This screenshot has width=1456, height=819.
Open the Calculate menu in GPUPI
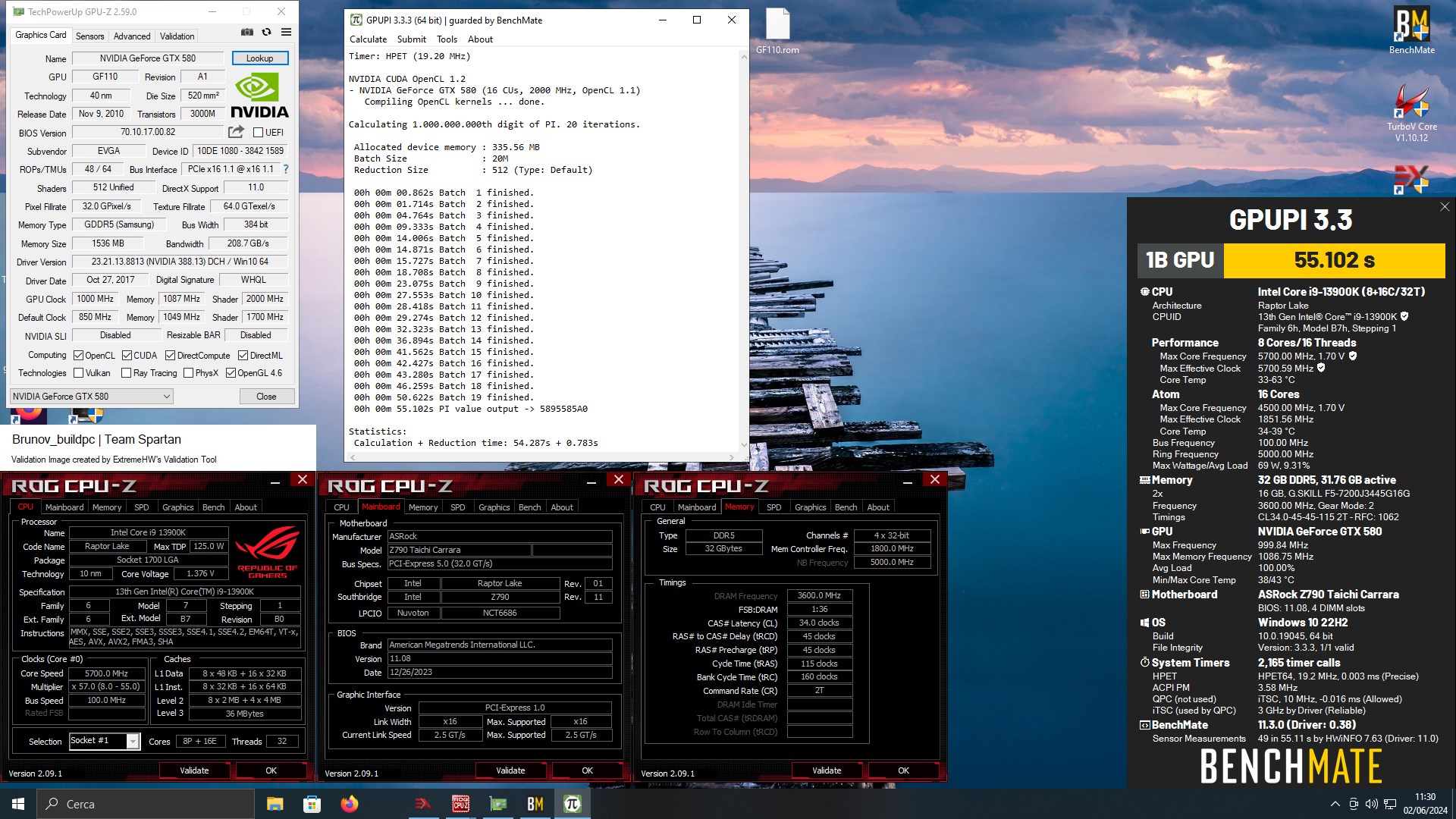pyautogui.click(x=368, y=39)
